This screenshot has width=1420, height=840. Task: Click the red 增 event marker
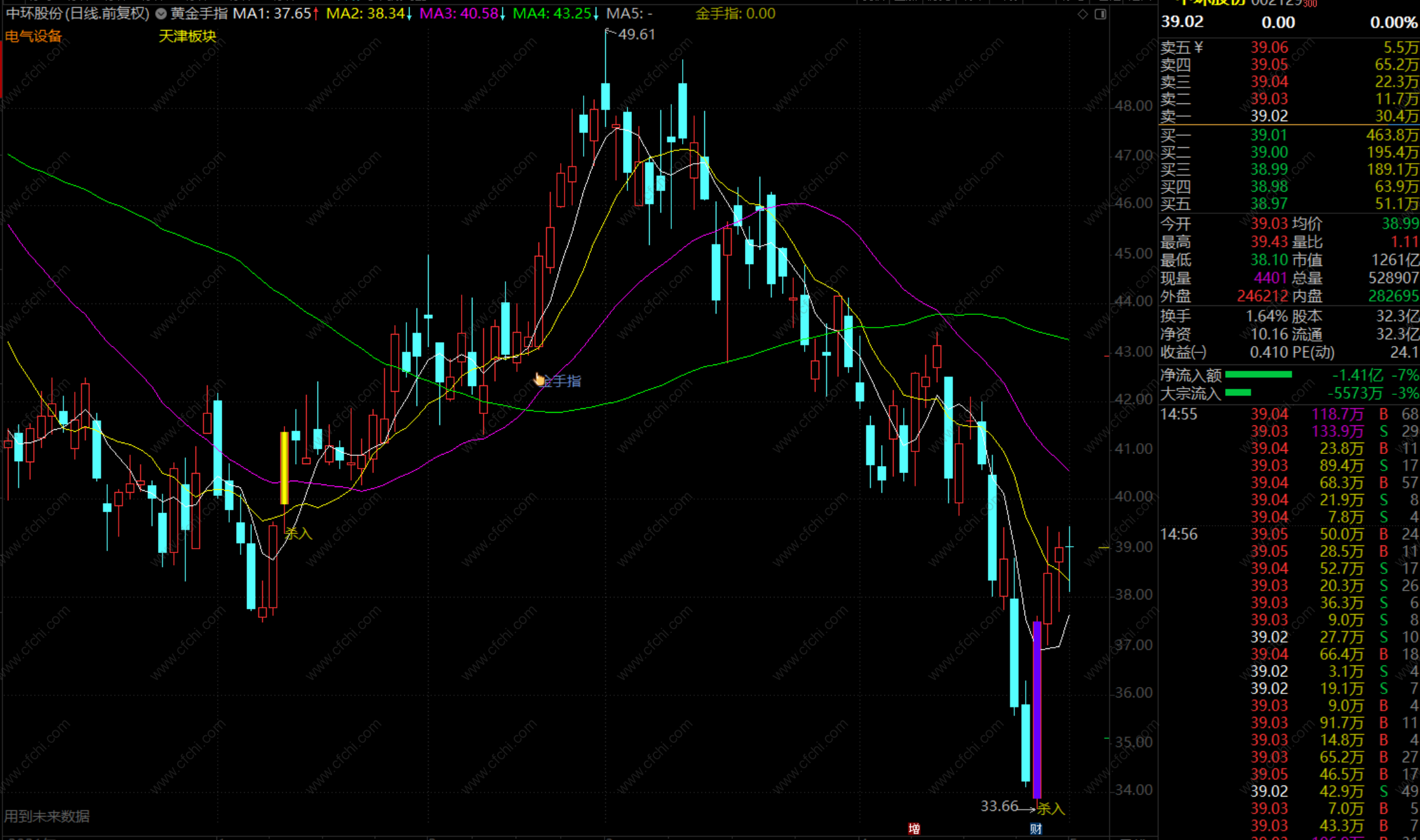pos(914,829)
